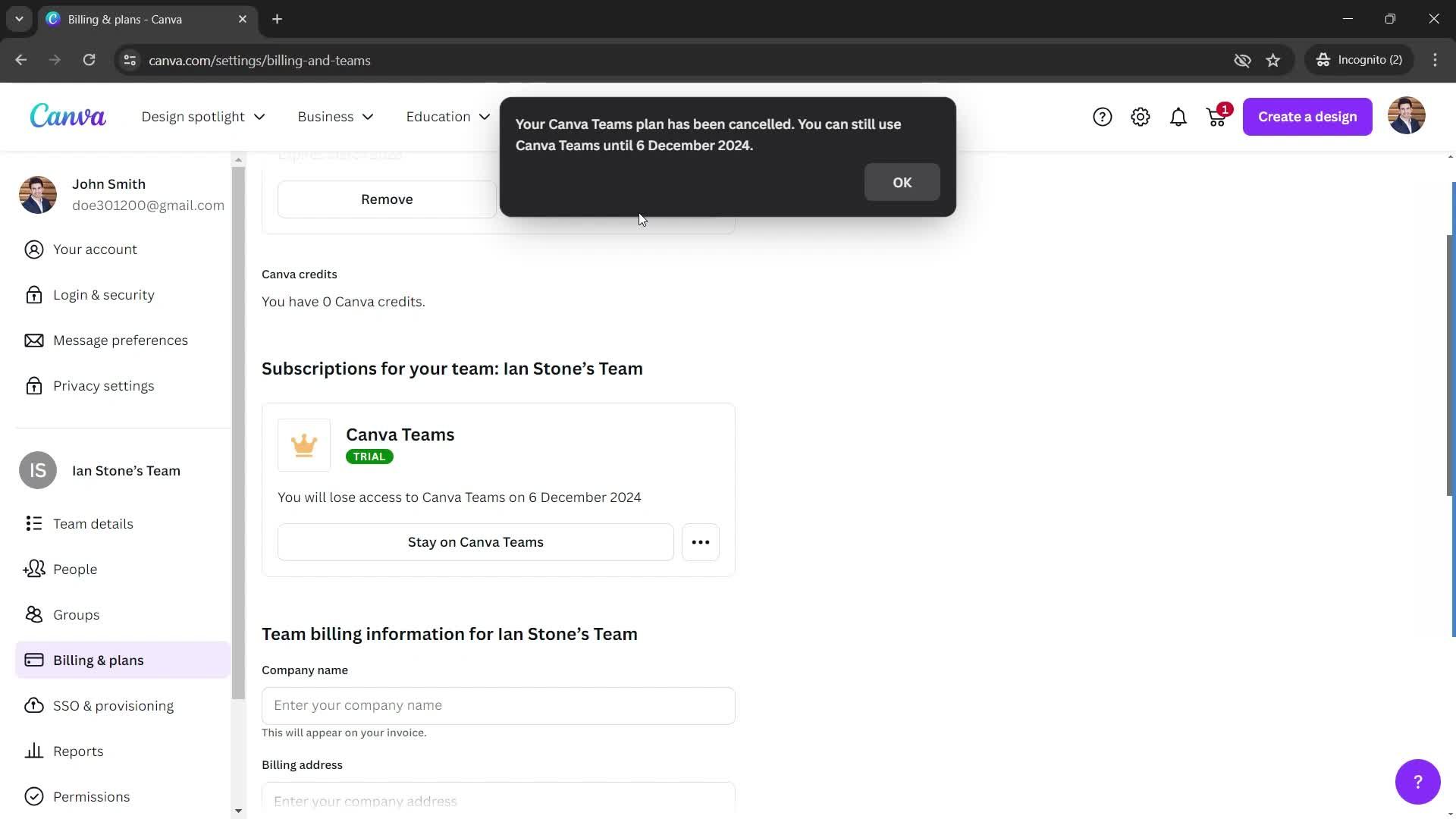Viewport: 1456px width, 819px height.
Task: Click Stay on Canva Teams
Action: pos(475,542)
